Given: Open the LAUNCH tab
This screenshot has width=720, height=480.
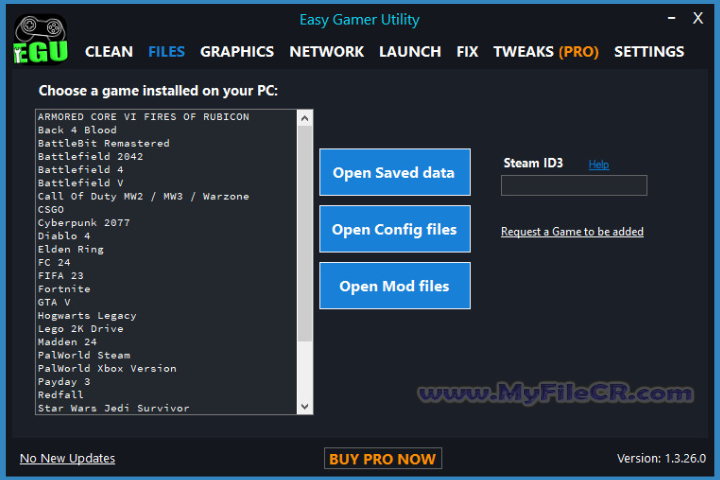Looking at the screenshot, I should coord(410,52).
